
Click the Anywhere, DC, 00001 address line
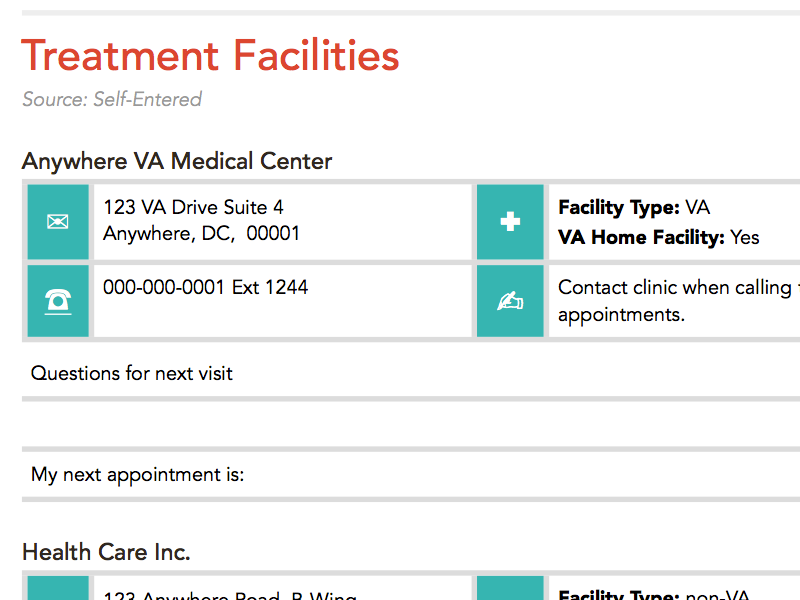201,233
